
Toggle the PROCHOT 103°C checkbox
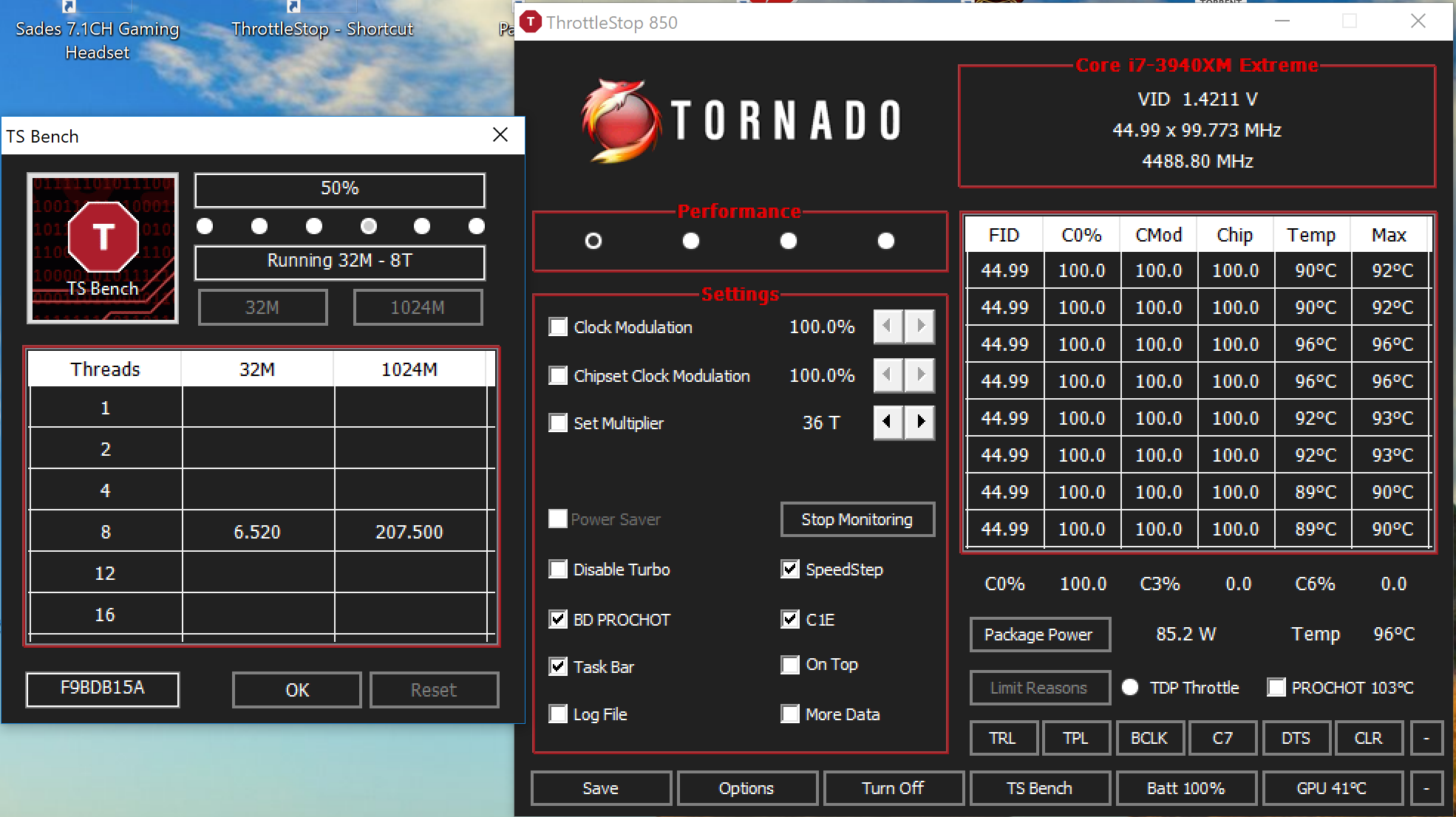point(1276,688)
